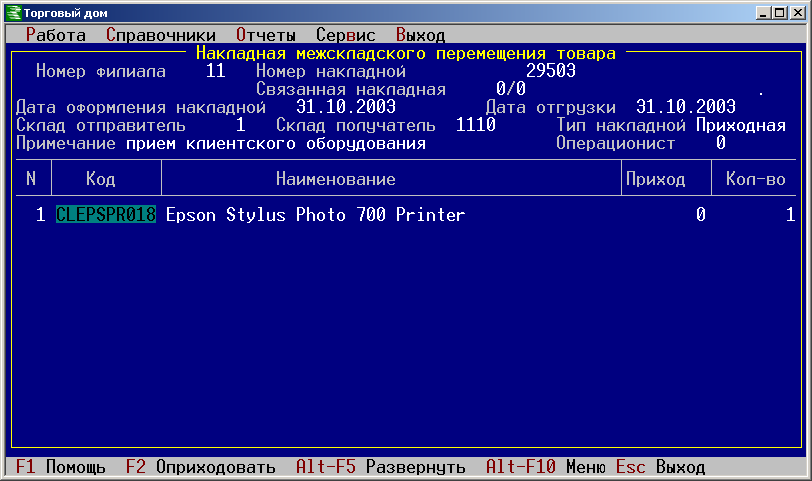The height and width of the screenshot is (481, 812).
Task: Click the Кол-во column header
Action: [x=756, y=179]
